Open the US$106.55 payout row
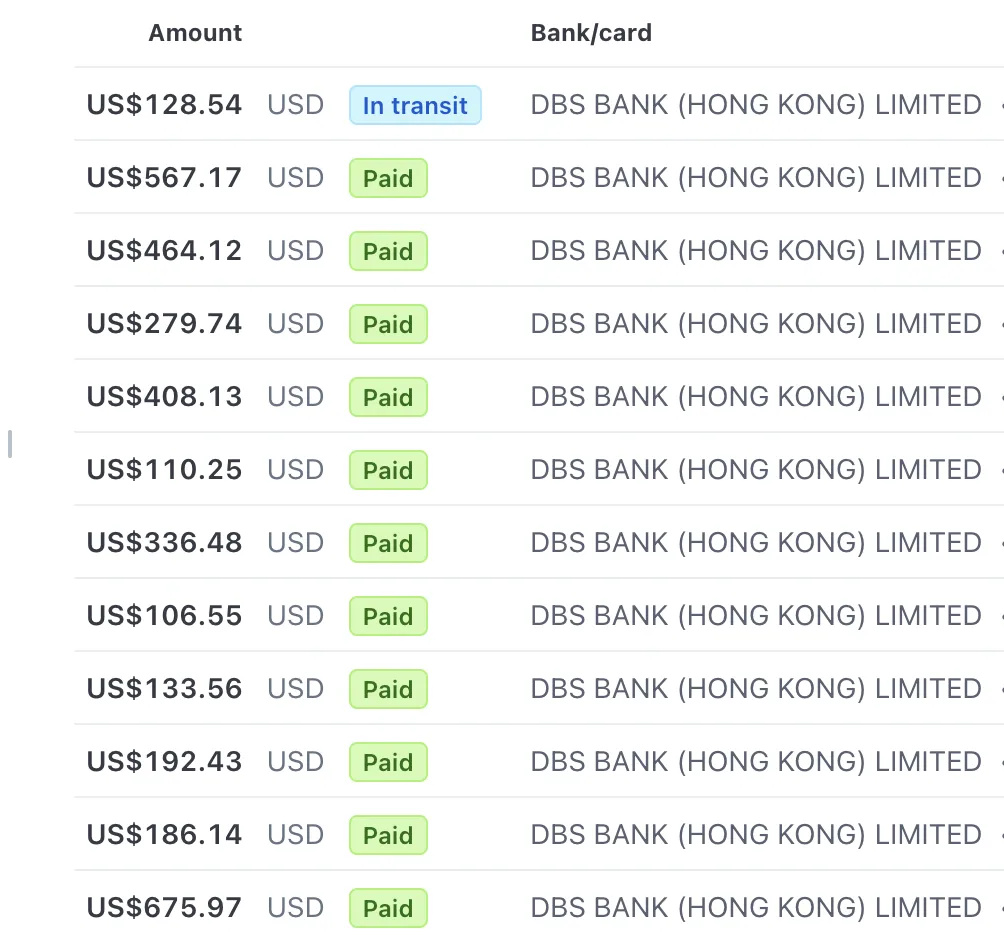1004x939 pixels. (538, 616)
